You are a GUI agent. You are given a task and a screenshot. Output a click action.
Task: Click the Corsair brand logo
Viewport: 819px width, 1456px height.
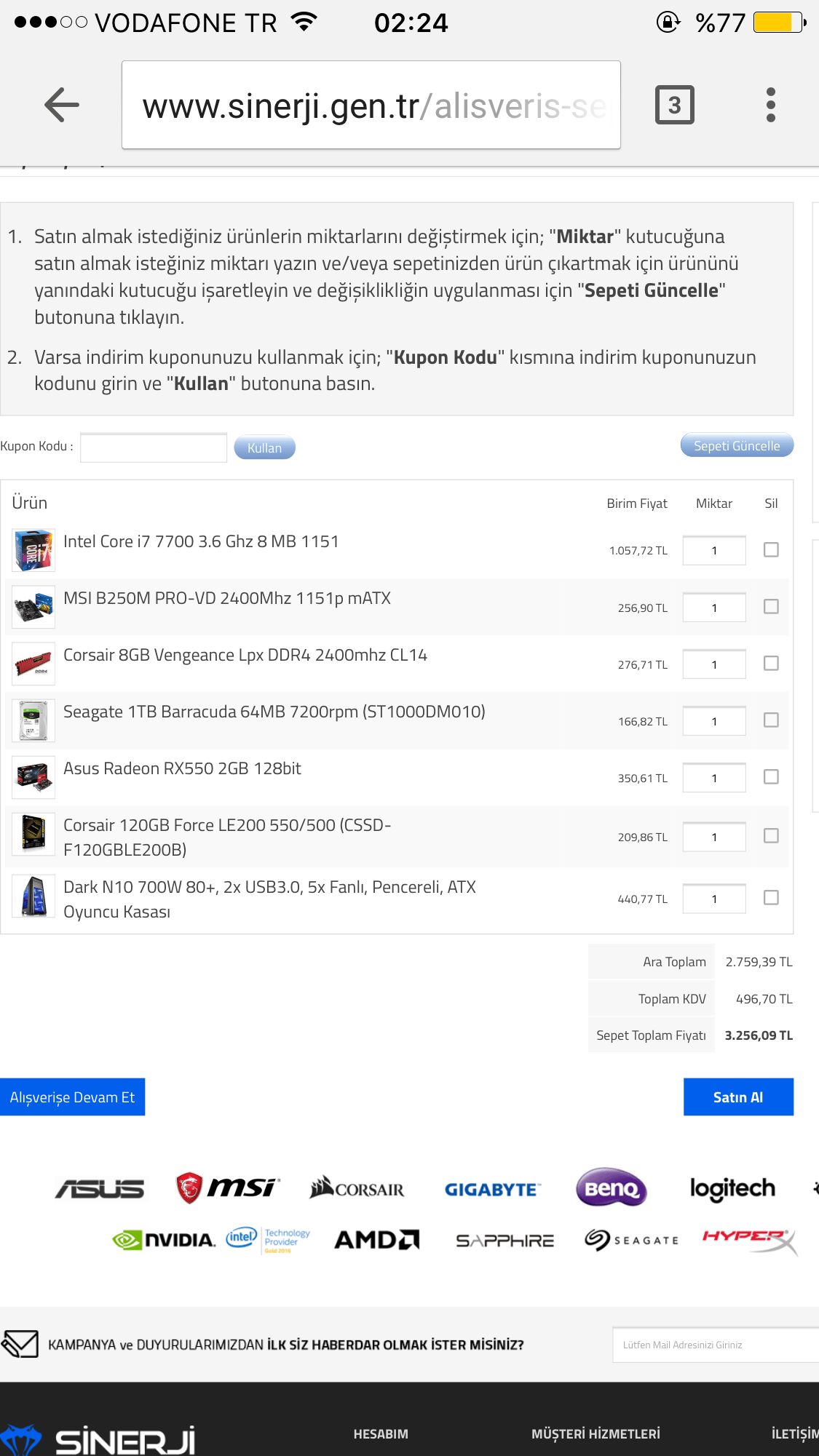click(x=357, y=1189)
